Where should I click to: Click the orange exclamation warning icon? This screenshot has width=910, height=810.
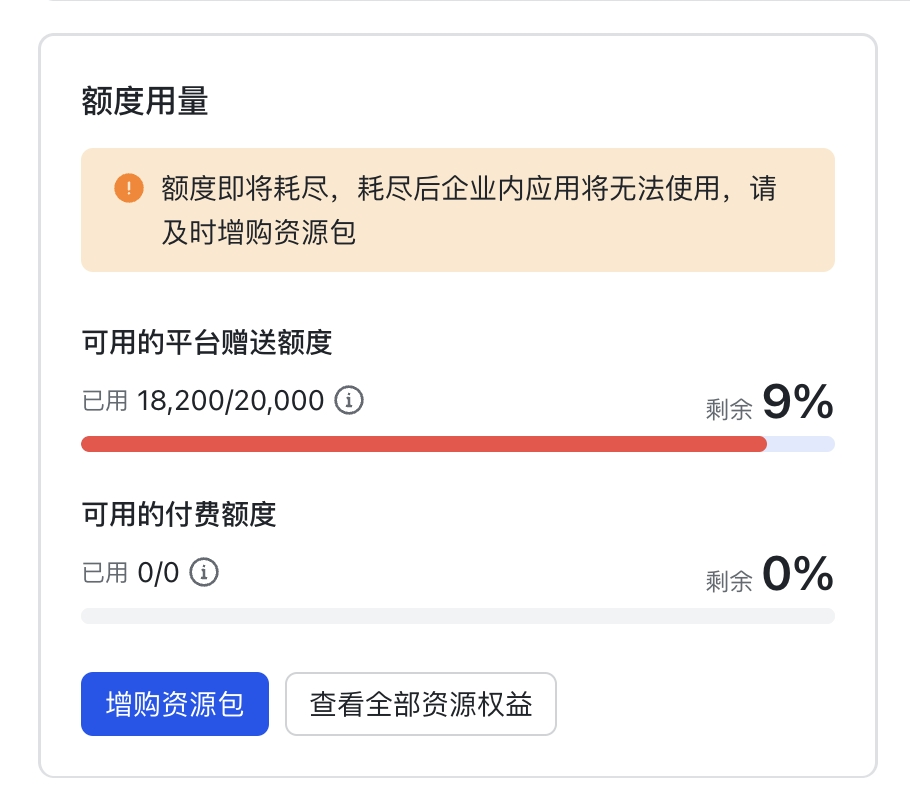129,188
